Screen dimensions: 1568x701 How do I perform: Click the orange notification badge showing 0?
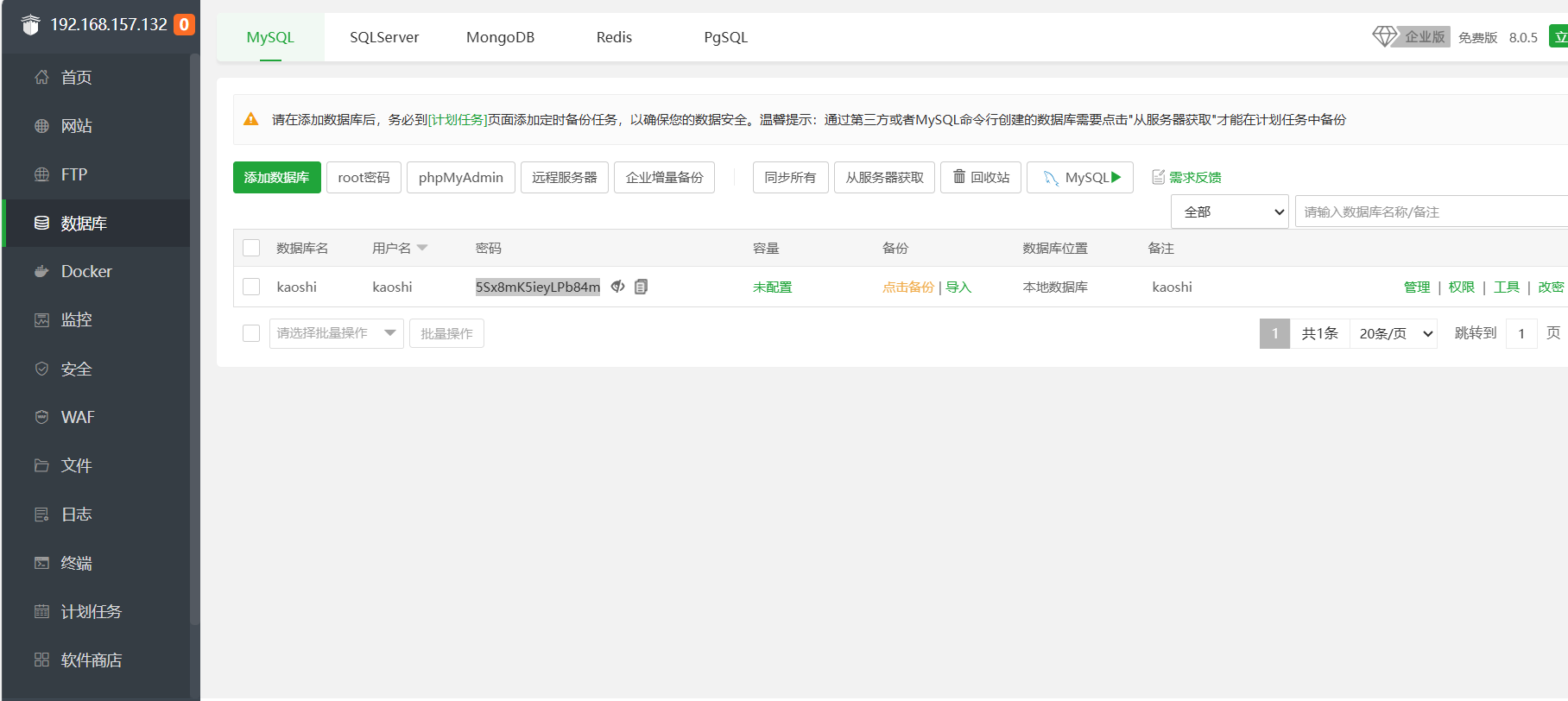184,25
